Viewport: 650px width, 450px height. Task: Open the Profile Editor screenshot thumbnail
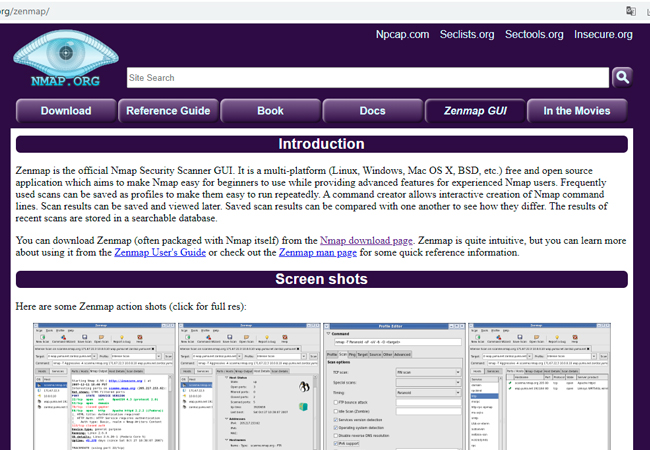(394, 386)
